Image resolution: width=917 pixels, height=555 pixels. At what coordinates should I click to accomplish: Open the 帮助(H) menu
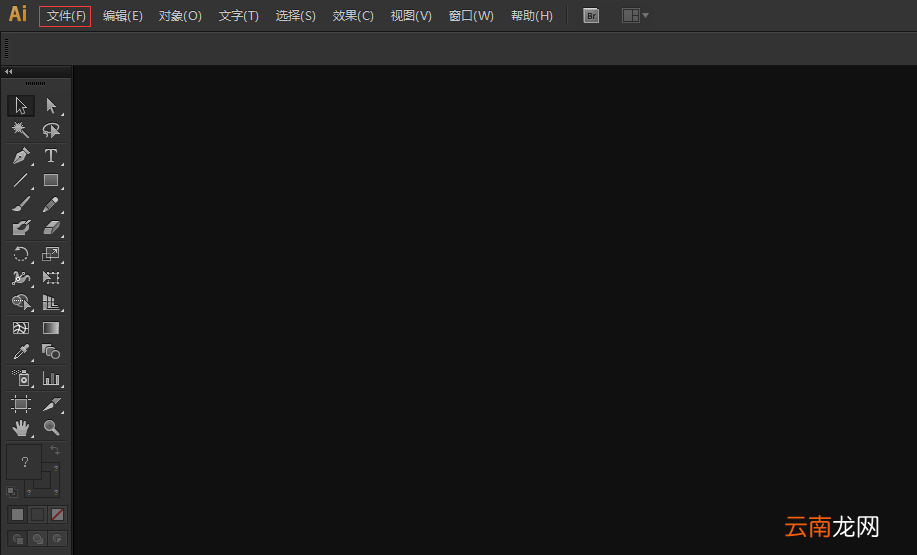coord(532,16)
